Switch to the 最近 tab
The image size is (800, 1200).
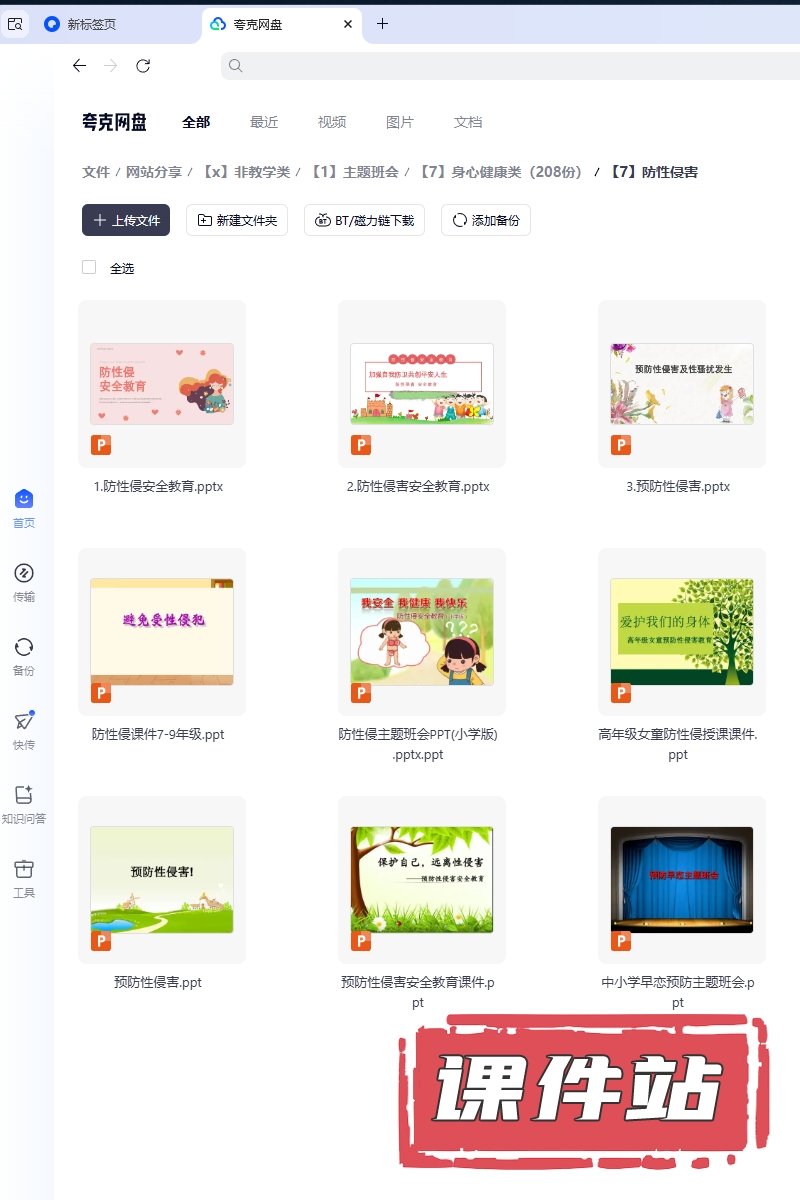coord(264,122)
